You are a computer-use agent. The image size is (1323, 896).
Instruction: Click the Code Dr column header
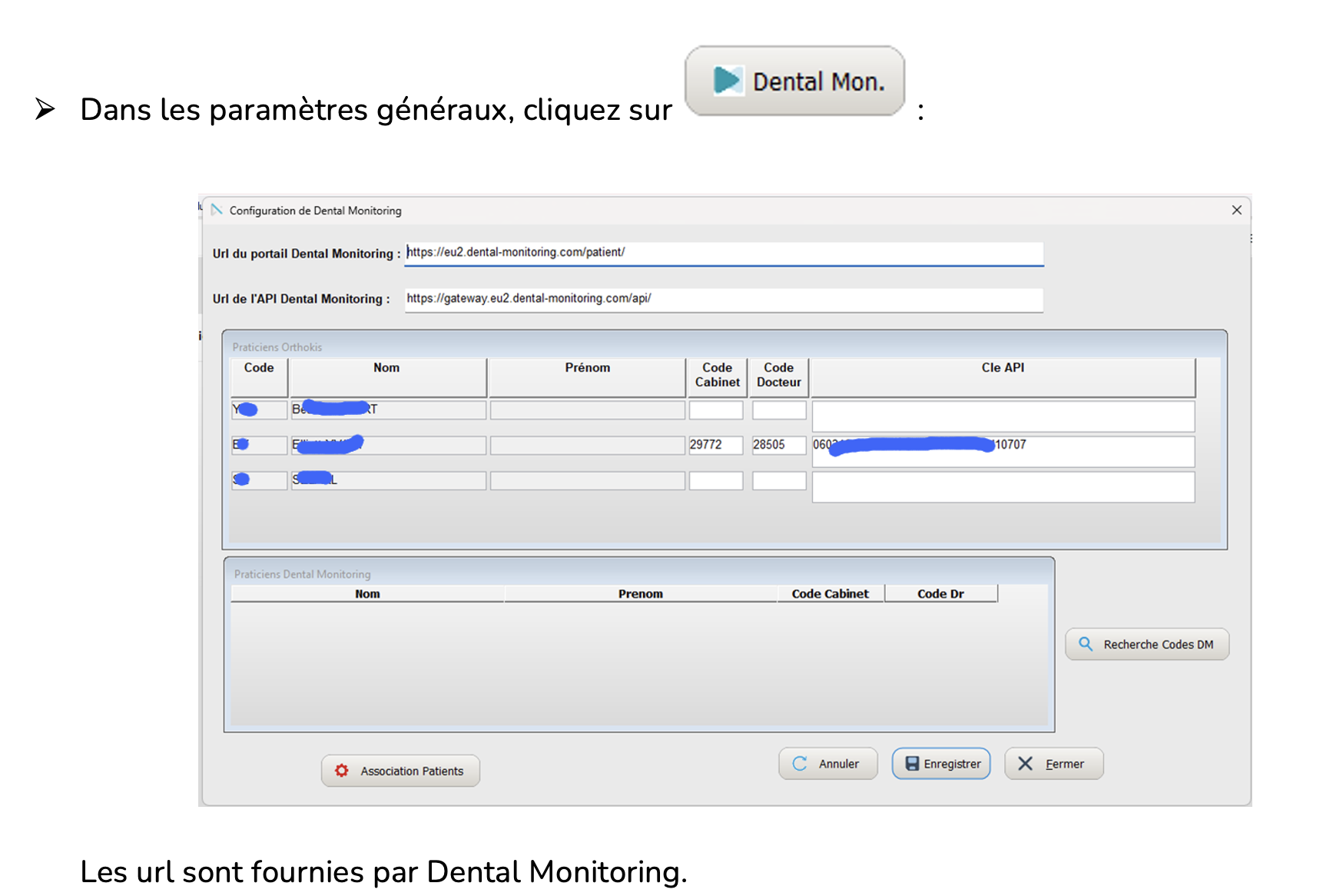pyautogui.click(x=940, y=594)
